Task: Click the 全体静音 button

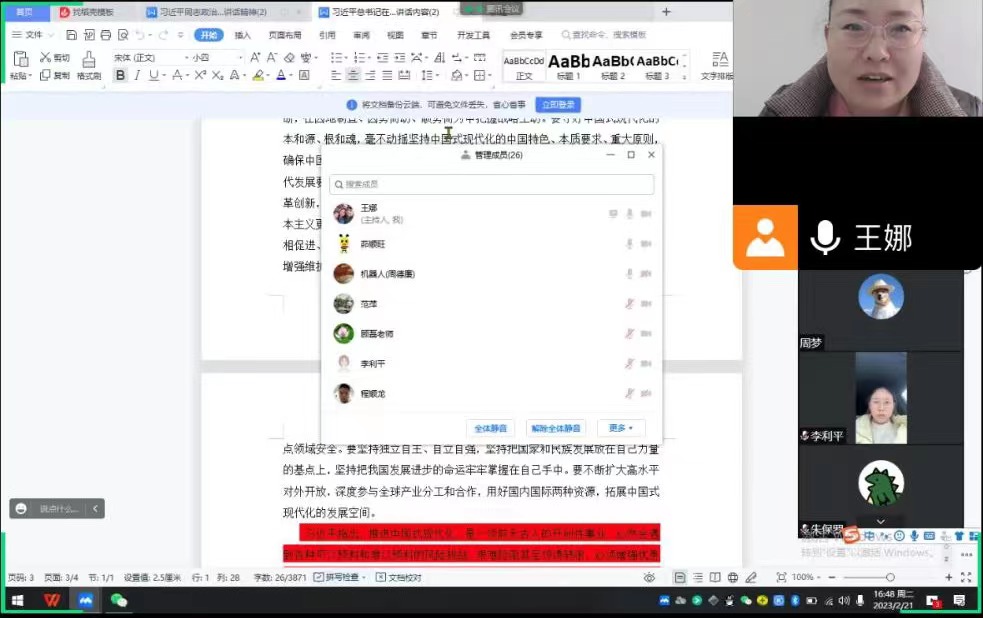Action: (491, 428)
